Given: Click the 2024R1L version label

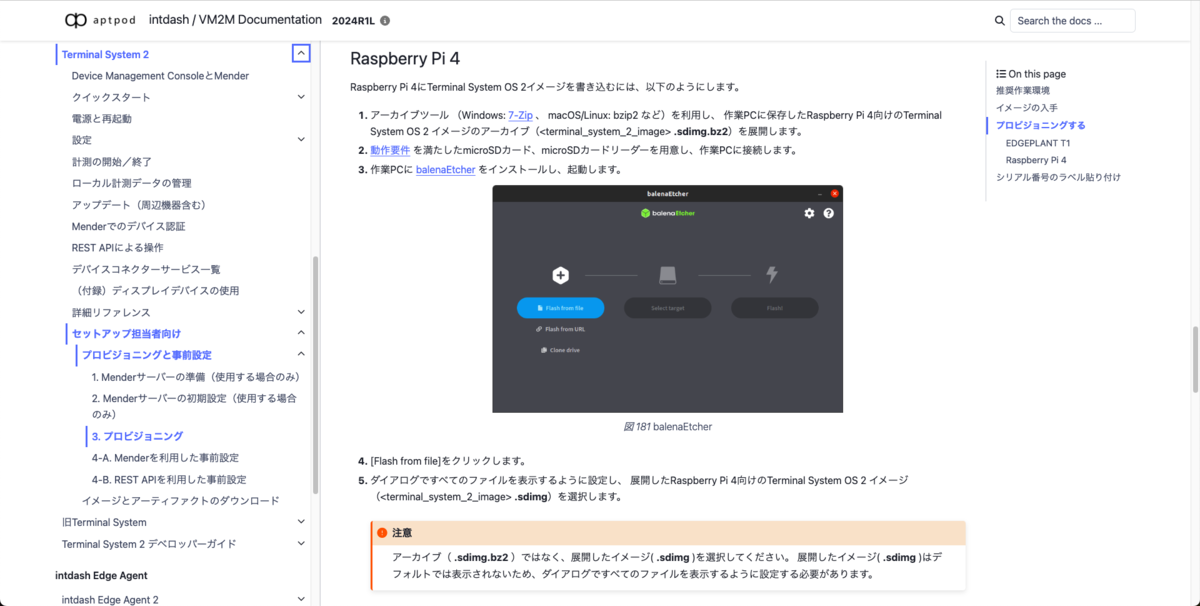Looking at the screenshot, I should pos(351,20).
